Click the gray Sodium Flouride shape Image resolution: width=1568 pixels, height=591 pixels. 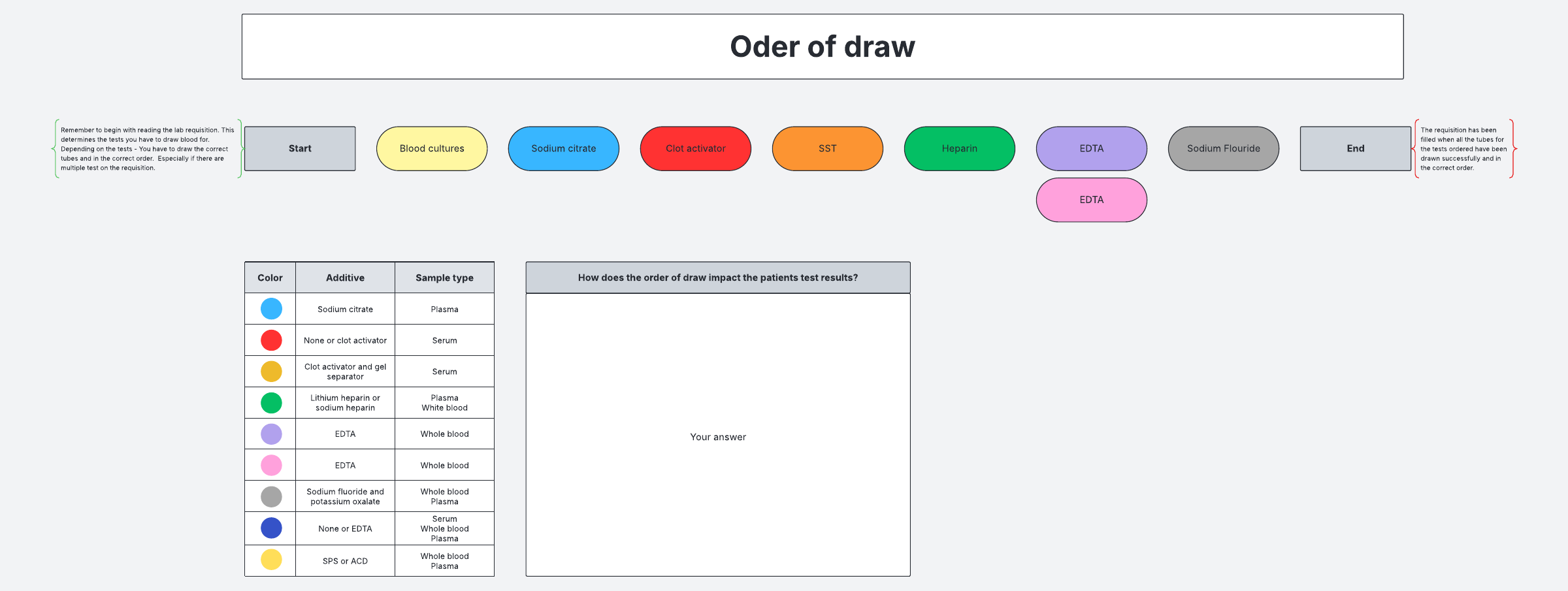click(1223, 149)
